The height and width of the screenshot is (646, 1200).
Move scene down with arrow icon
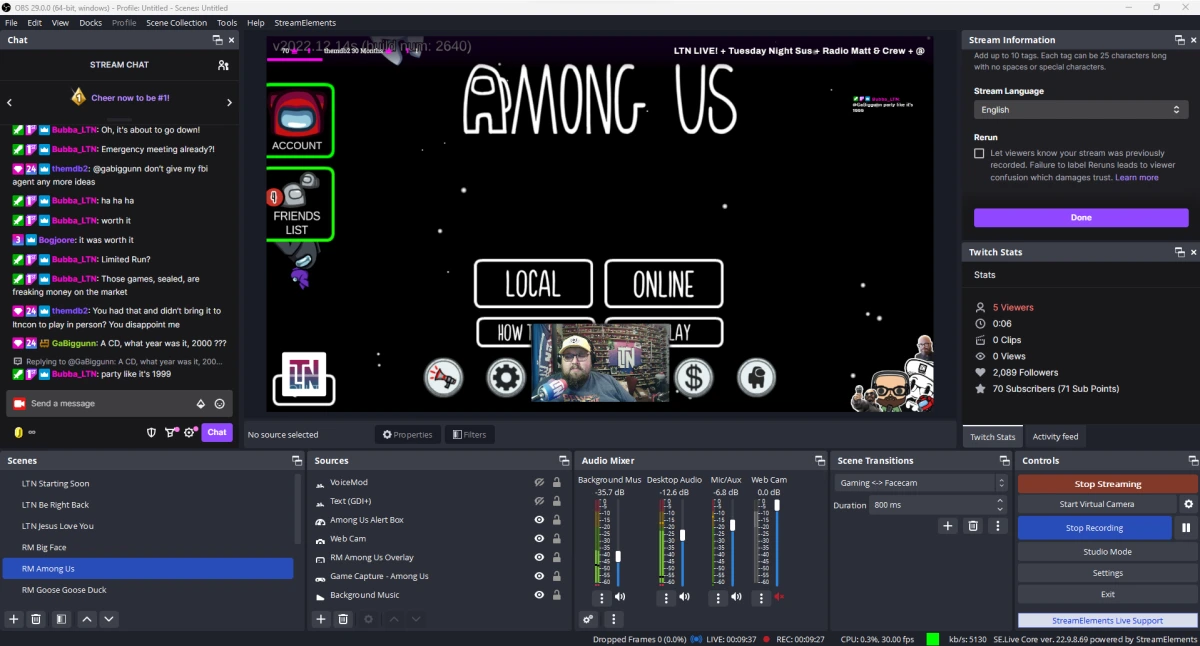tap(109, 619)
